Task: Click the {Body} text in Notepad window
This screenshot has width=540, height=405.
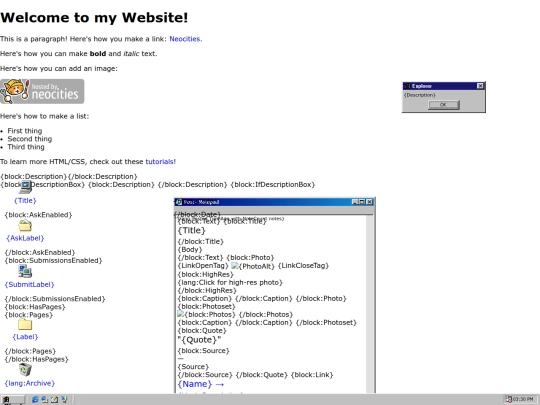Action: (x=190, y=249)
